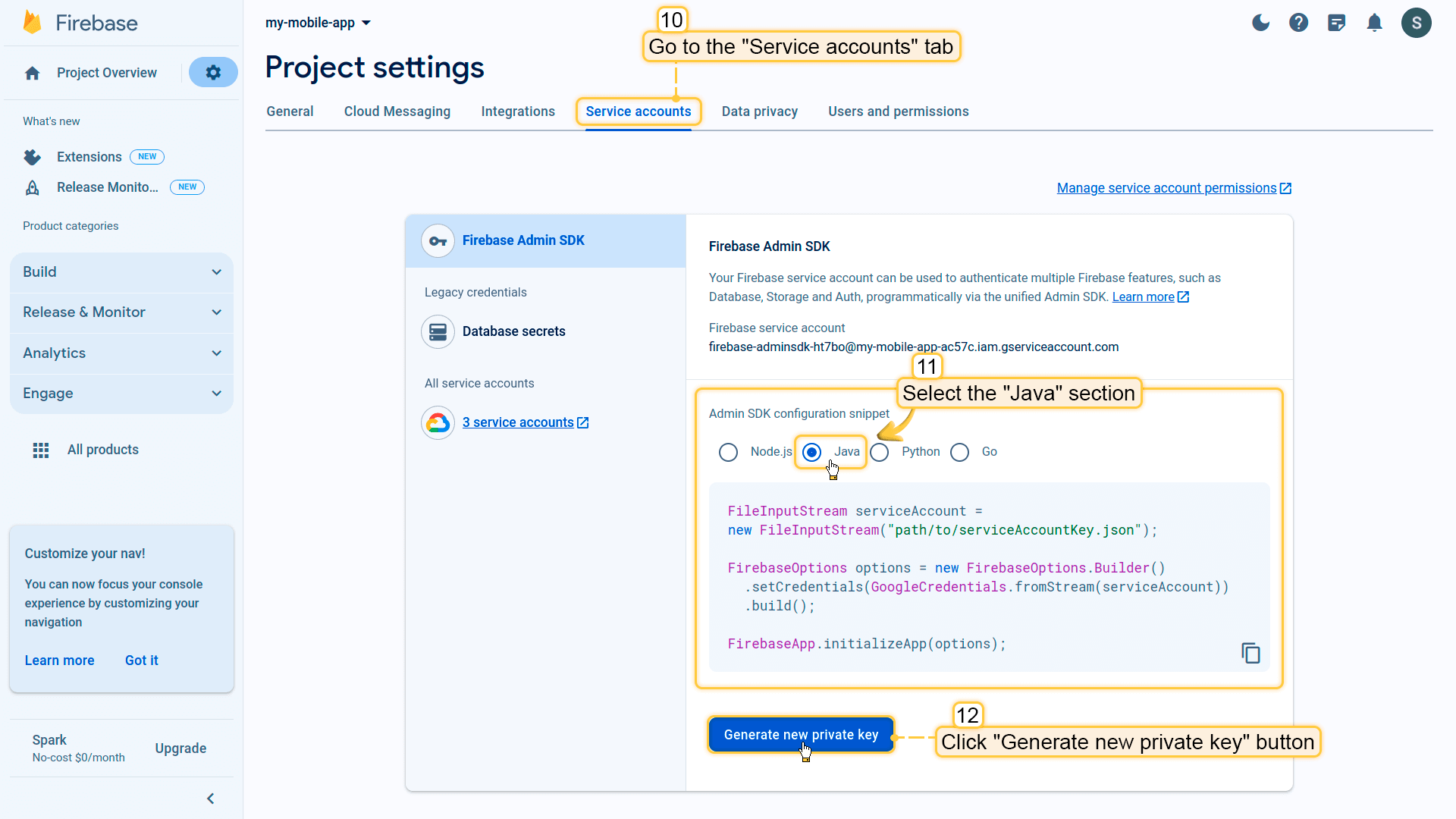Select the Python radio button
Viewport: 1456px width, 819px height.
pos(880,453)
